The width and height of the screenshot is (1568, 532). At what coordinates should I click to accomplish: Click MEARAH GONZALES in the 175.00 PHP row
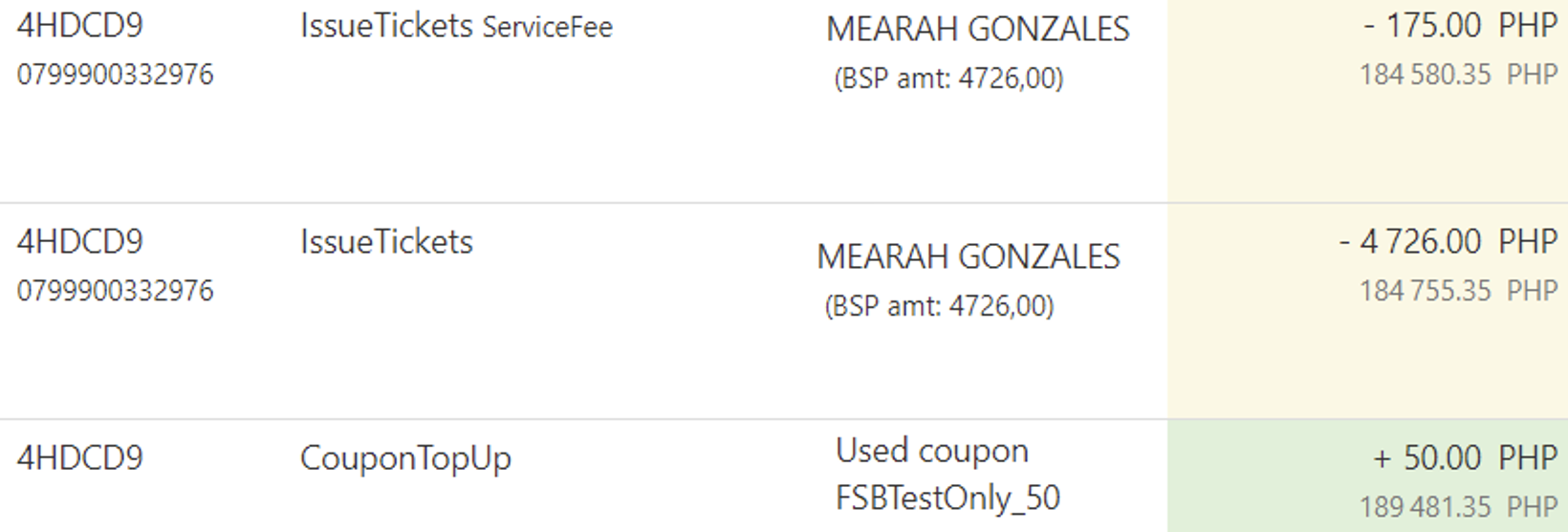[977, 30]
